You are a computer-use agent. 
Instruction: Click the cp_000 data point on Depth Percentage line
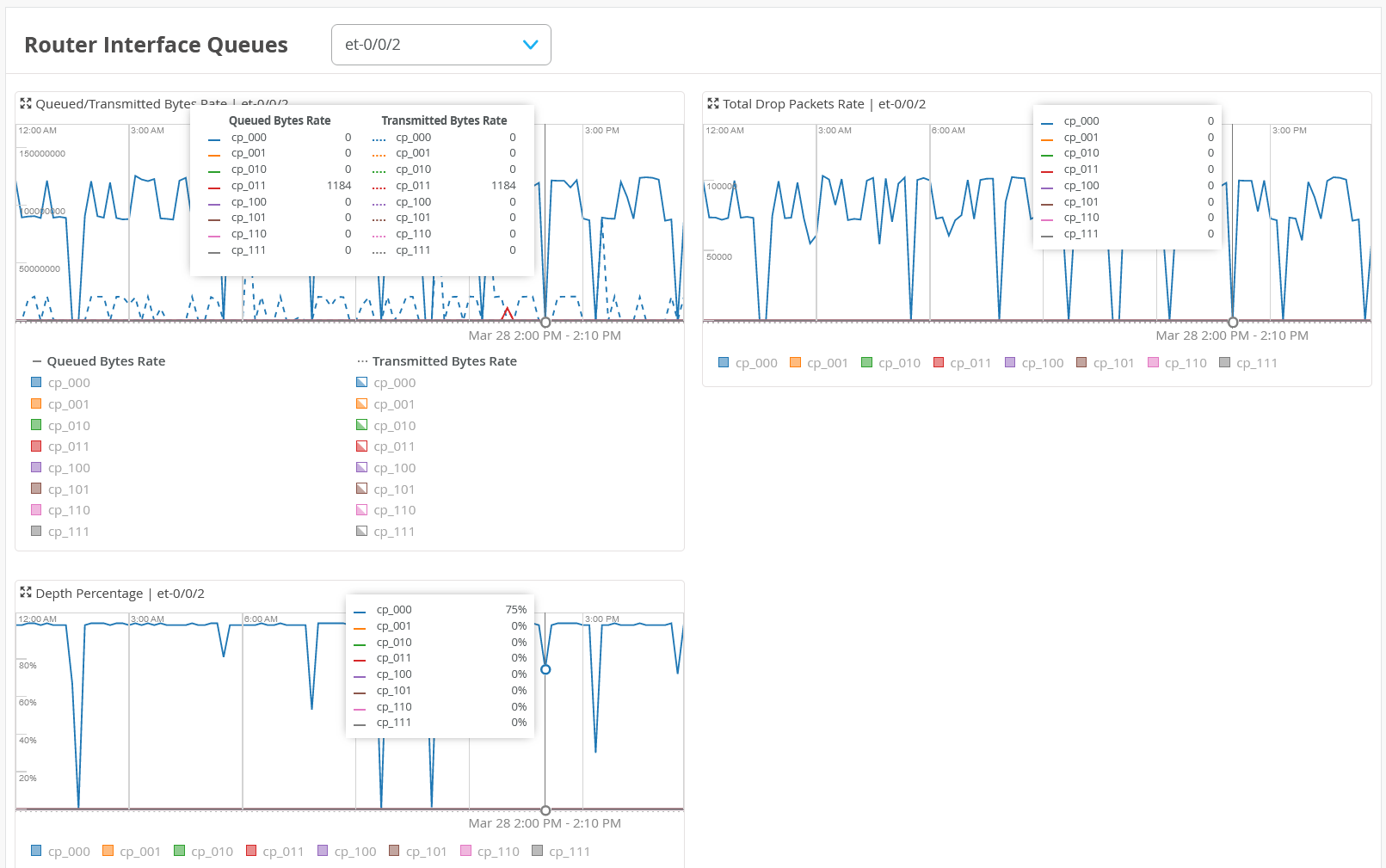pos(545,669)
